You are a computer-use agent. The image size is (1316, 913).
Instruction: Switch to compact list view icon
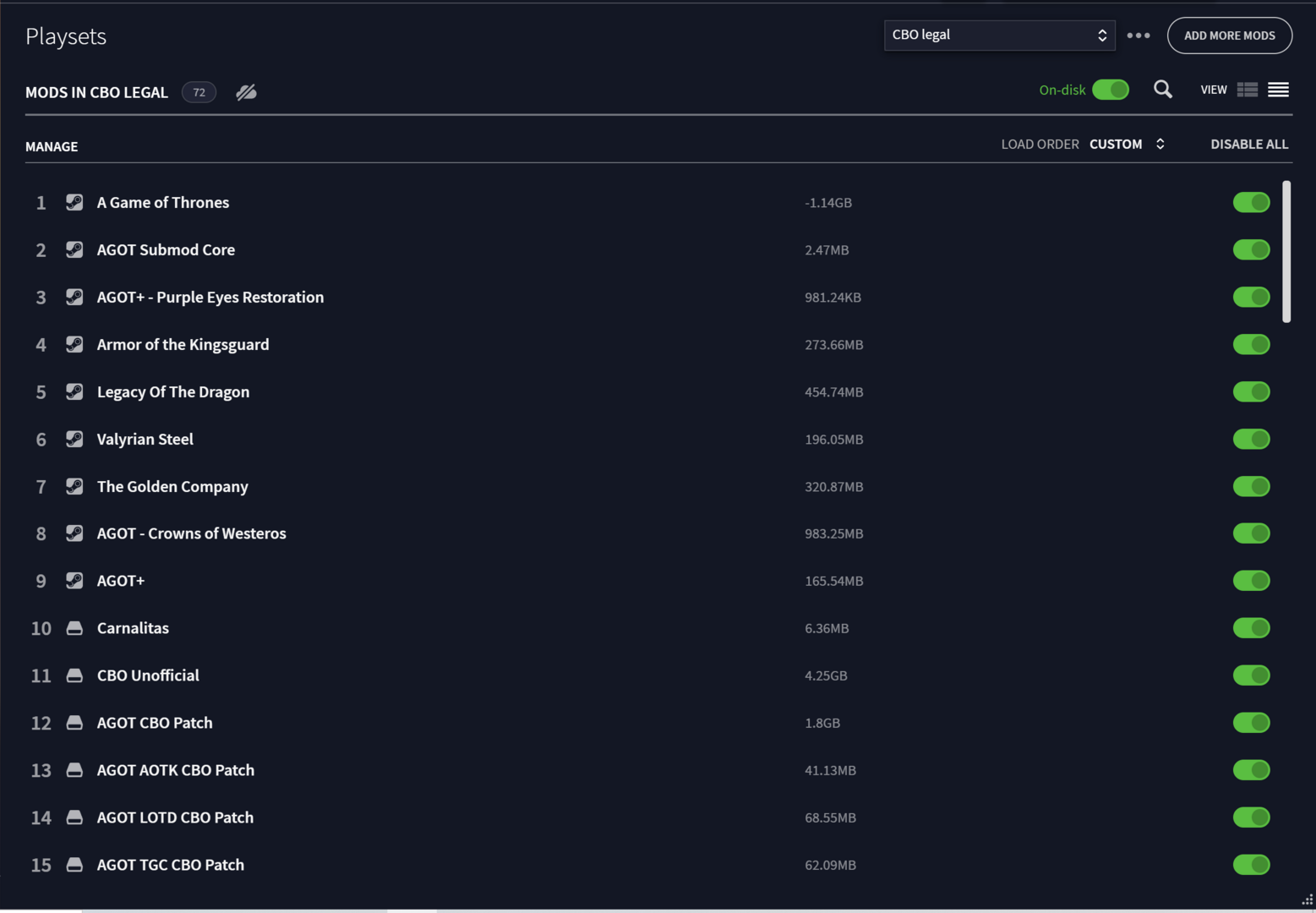(1278, 90)
